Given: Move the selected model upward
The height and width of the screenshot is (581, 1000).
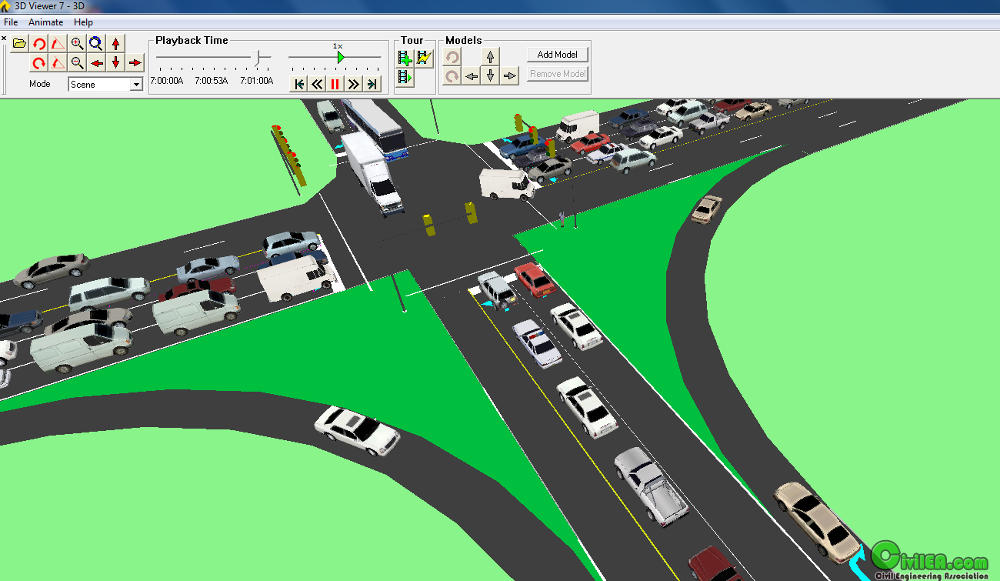Looking at the screenshot, I should tap(491, 56).
